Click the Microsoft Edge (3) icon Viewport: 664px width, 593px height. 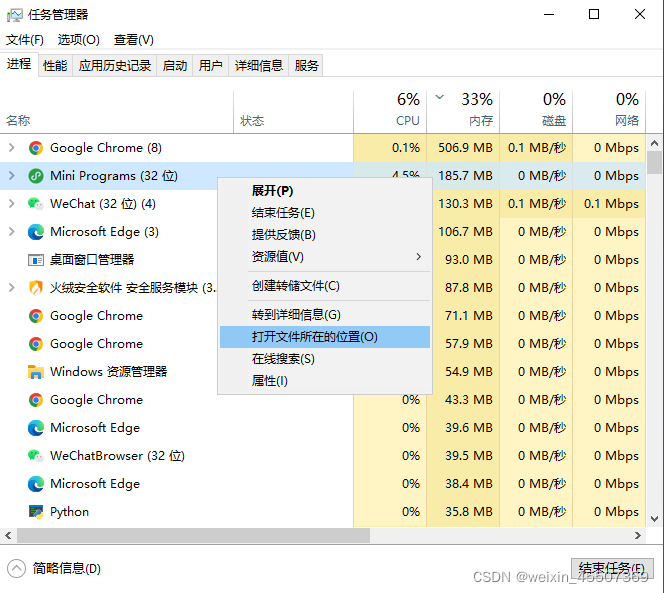pyautogui.click(x=36, y=232)
